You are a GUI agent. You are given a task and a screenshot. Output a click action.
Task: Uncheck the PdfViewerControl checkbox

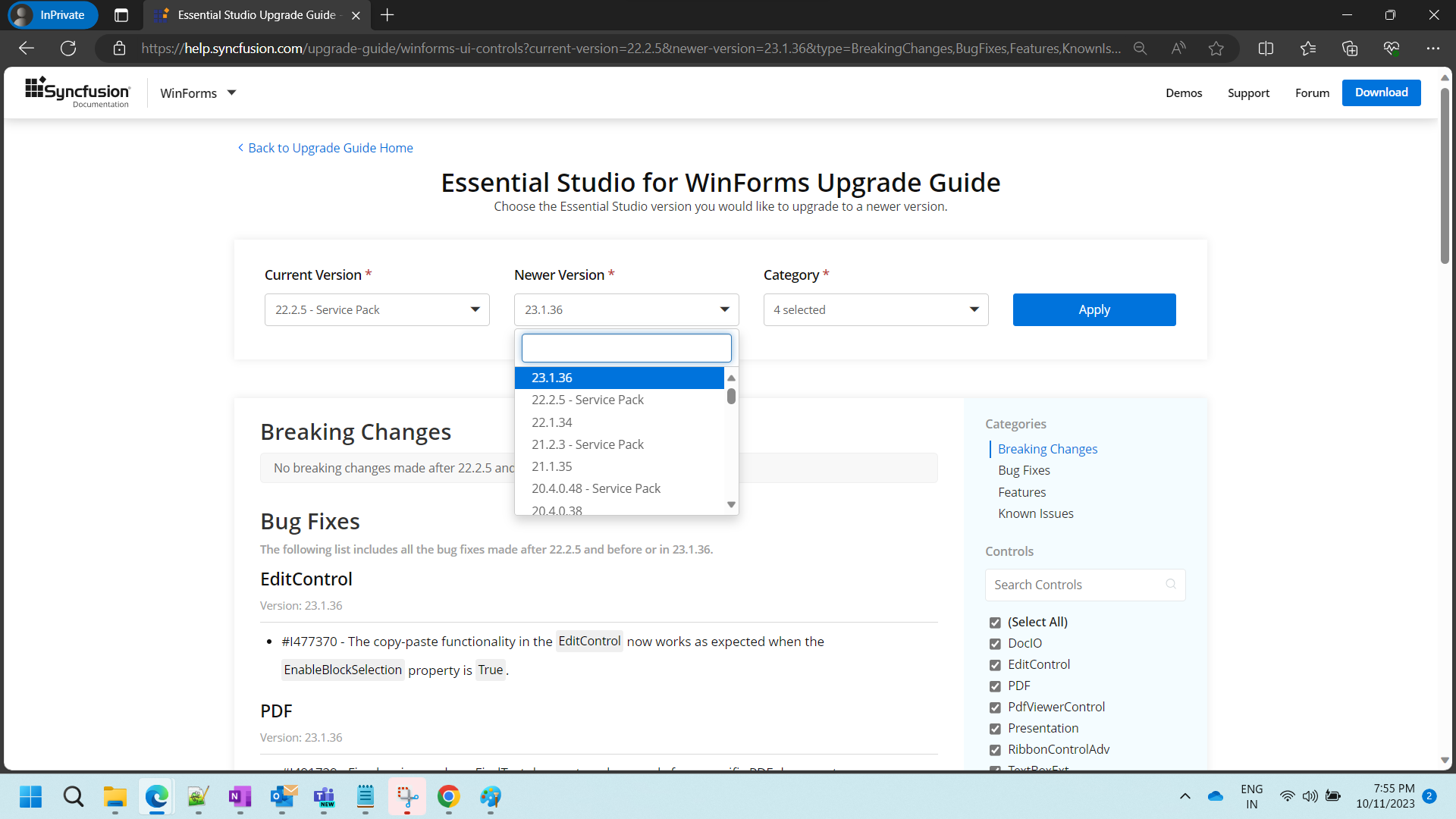pos(995,708)
